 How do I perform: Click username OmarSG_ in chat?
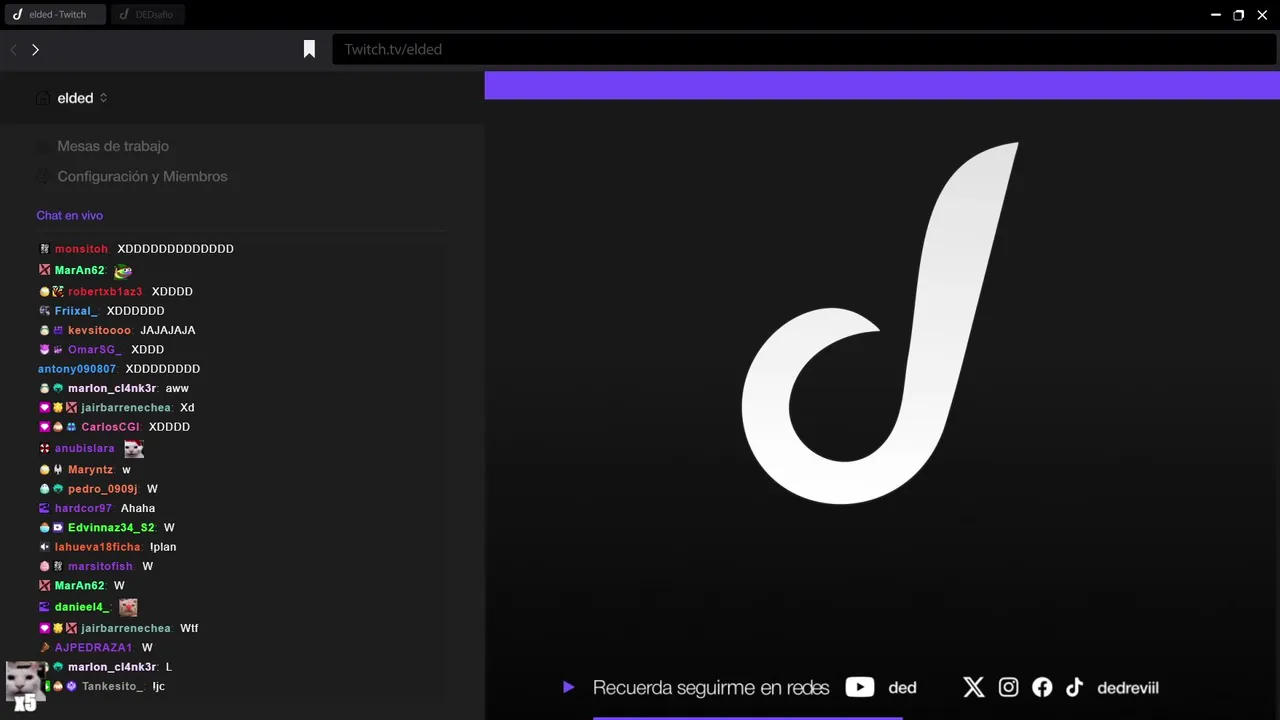(x=95, y=350)
